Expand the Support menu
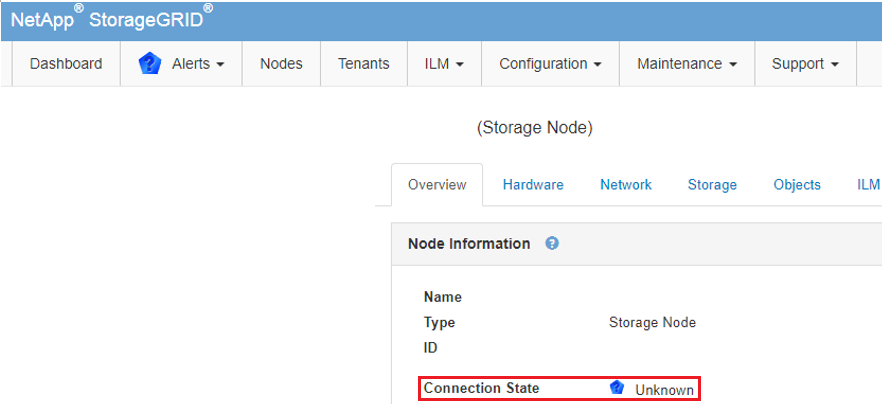 coord(805,64)
